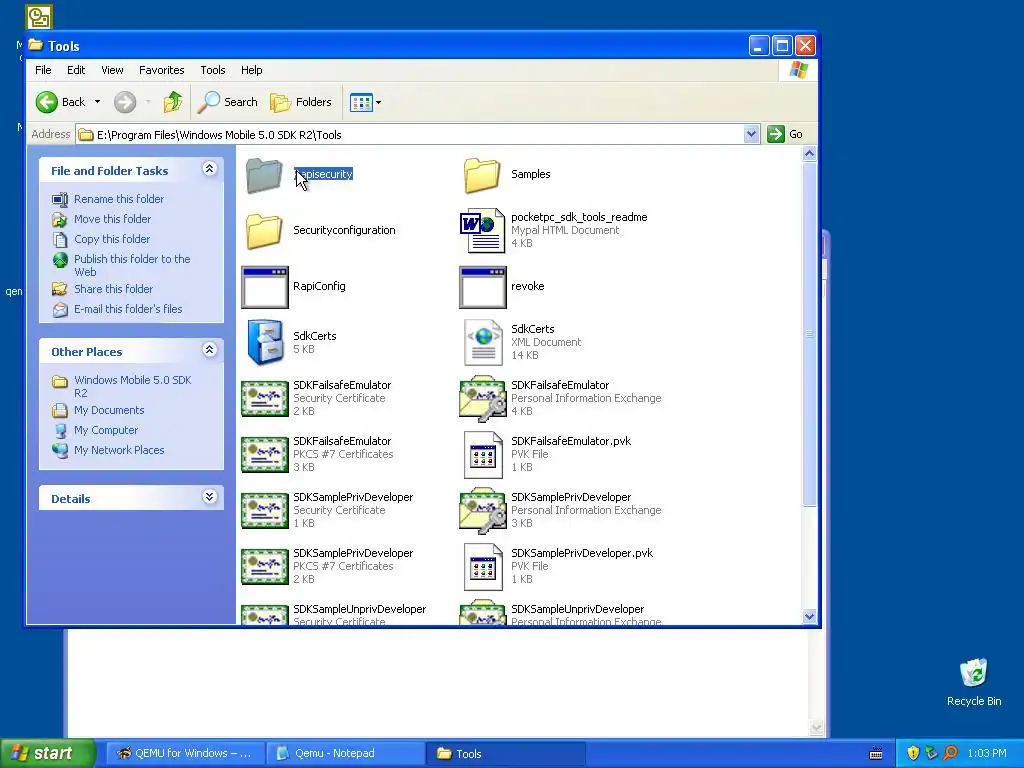The image size is (1024, 768).
Task: Go up one folder level
Action: (173, 102)
